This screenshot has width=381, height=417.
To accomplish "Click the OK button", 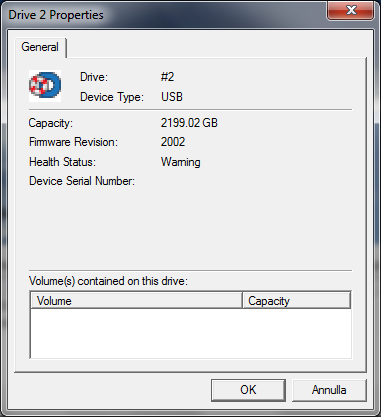I will 248,390.
